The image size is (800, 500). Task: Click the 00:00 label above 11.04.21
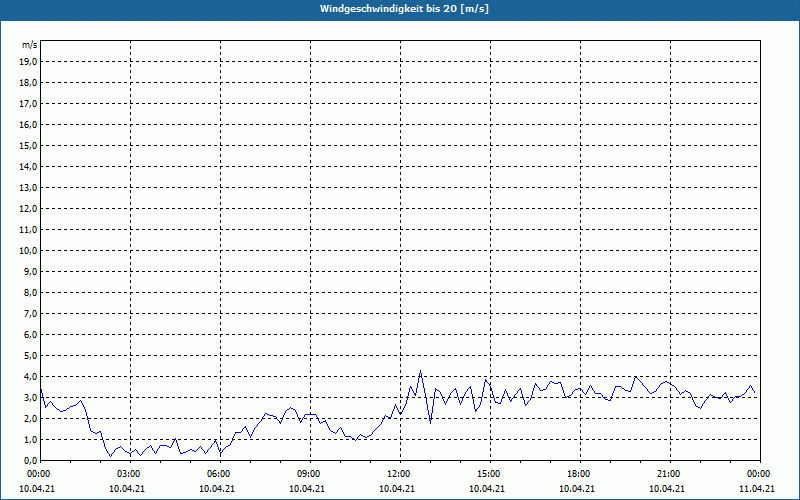(759, 473)
